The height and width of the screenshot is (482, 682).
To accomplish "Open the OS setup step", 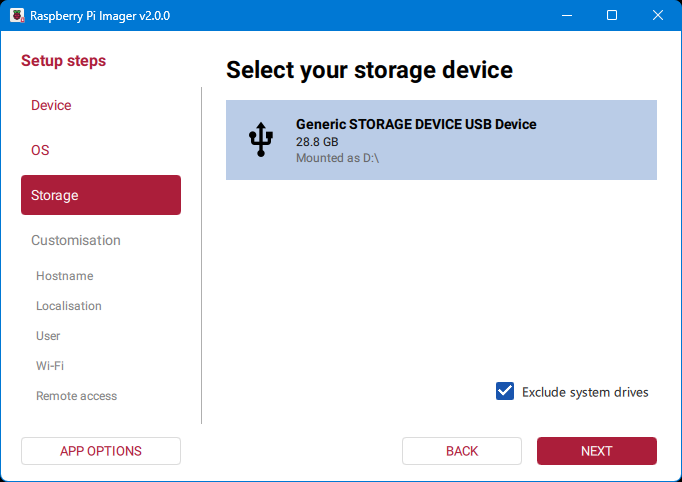I will coord(40,150).
